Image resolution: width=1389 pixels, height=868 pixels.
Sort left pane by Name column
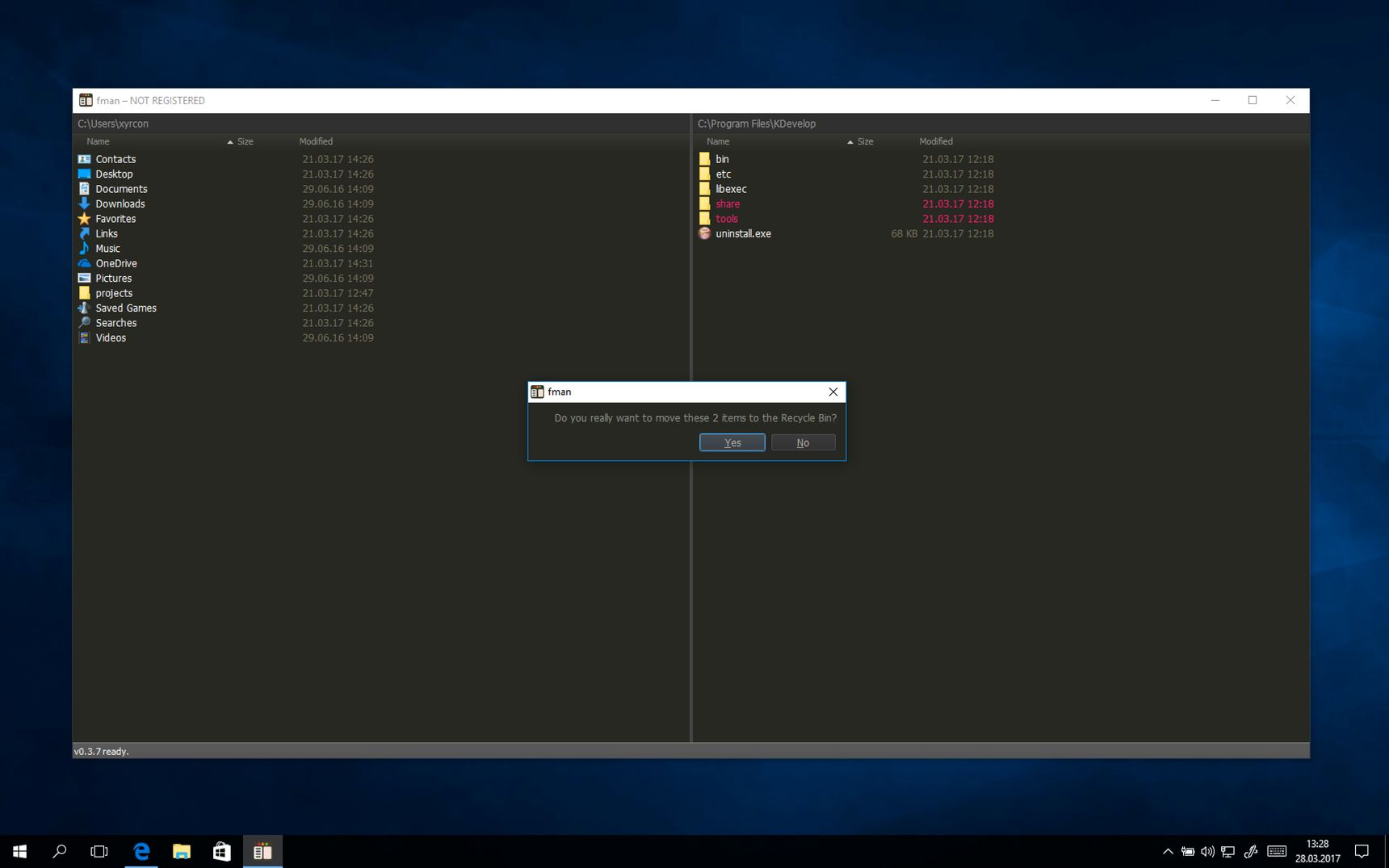pos(98,141)
